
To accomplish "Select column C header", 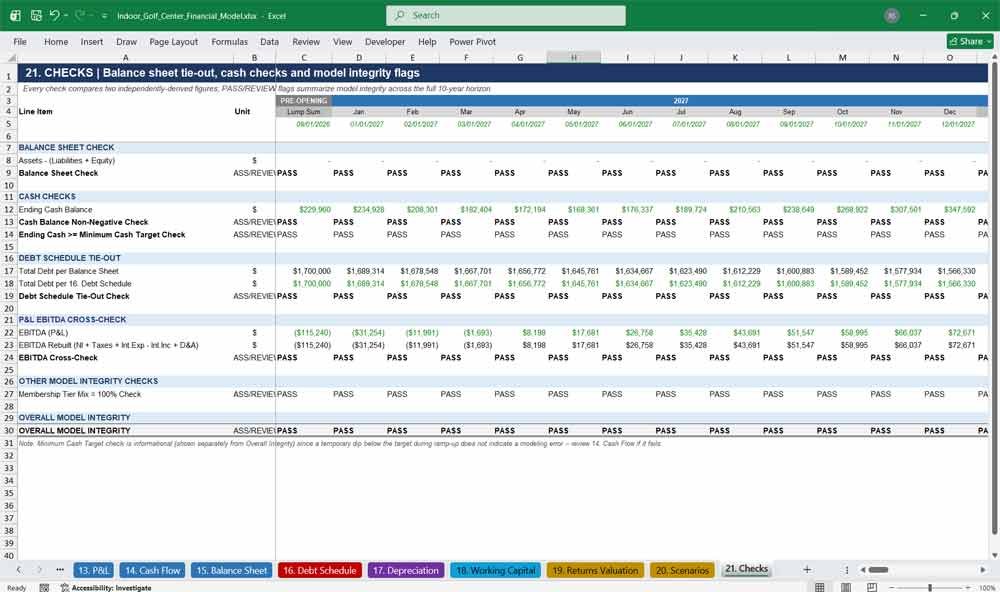I will [304, 58].
